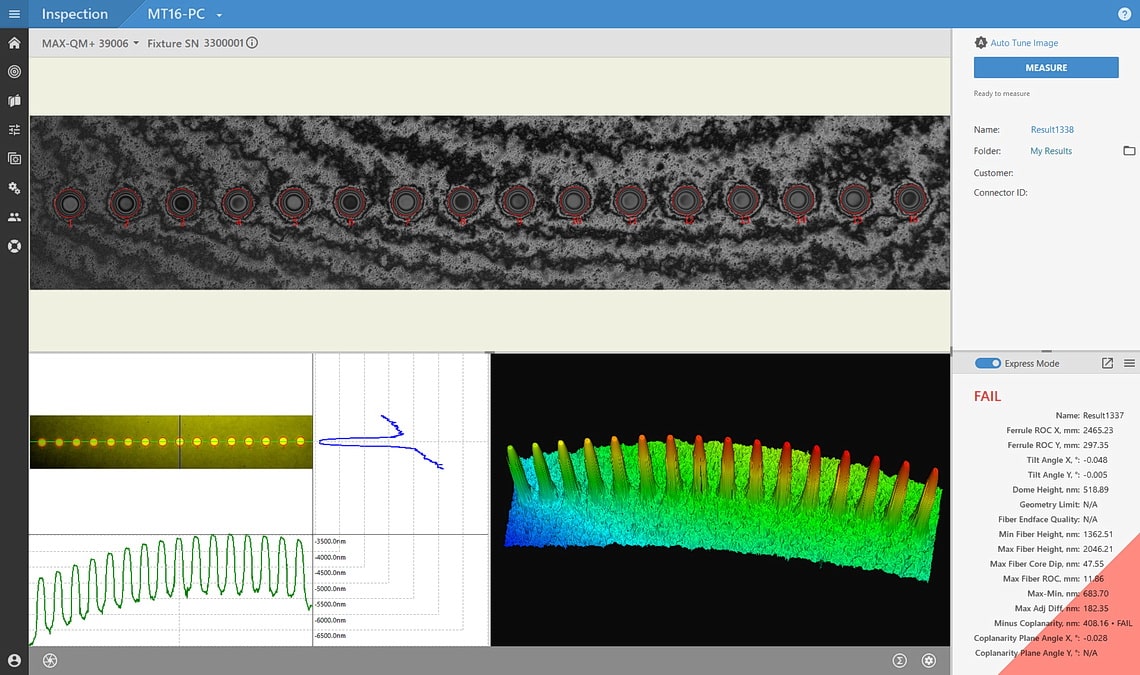
Task: Click the green fiber height profile graph
Action: pos(171,590)
